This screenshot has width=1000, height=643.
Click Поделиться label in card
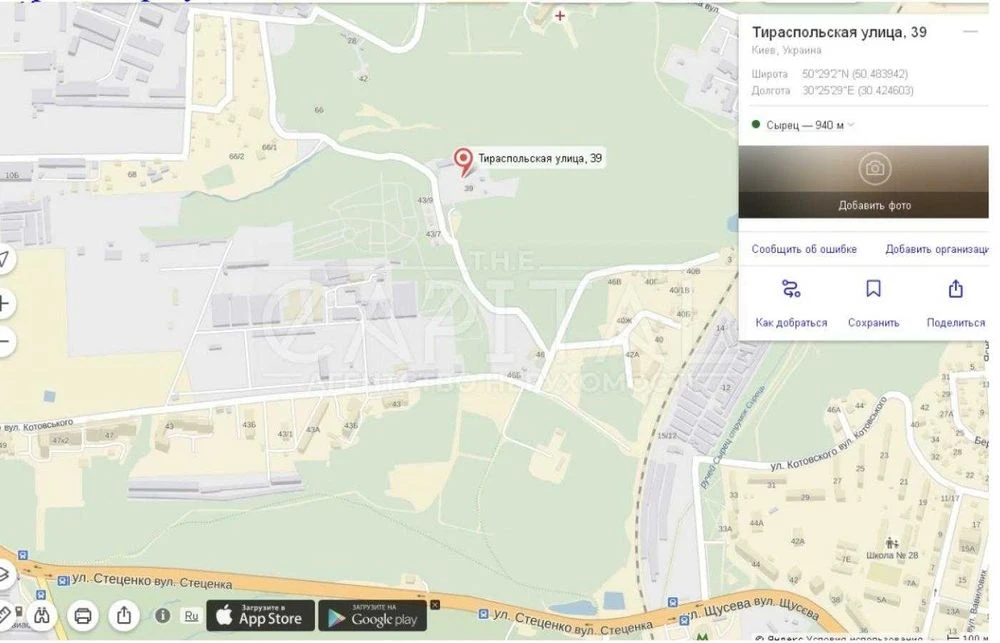click(x=955, y=323)
